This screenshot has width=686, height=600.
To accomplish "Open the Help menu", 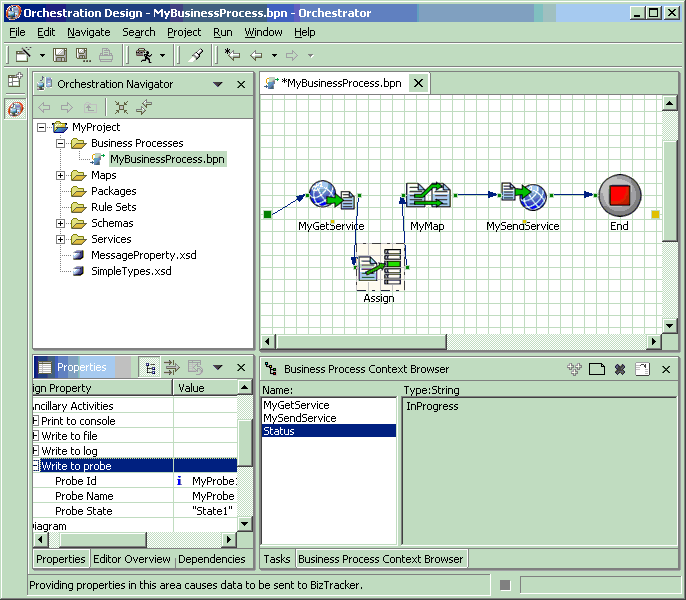I will [x=304, y=32].
